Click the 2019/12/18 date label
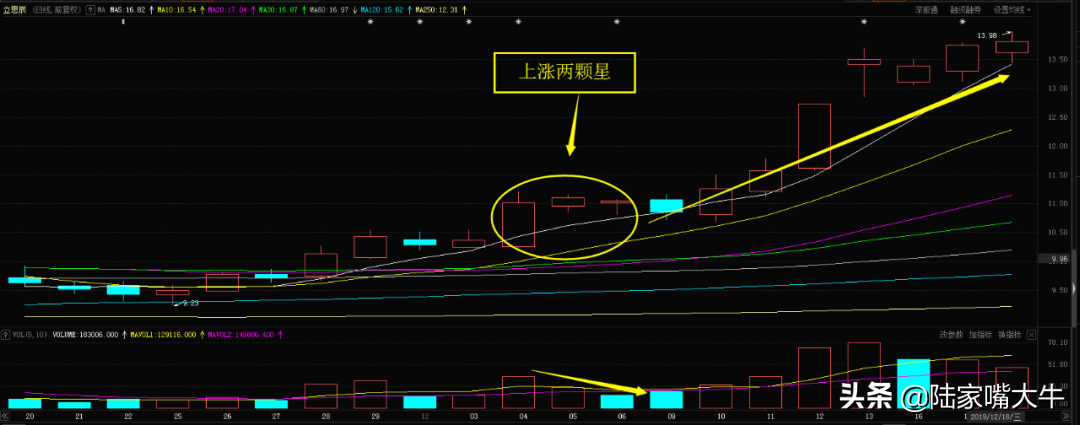Viewport: 1080px width, 425px height. tap(998, 417)
